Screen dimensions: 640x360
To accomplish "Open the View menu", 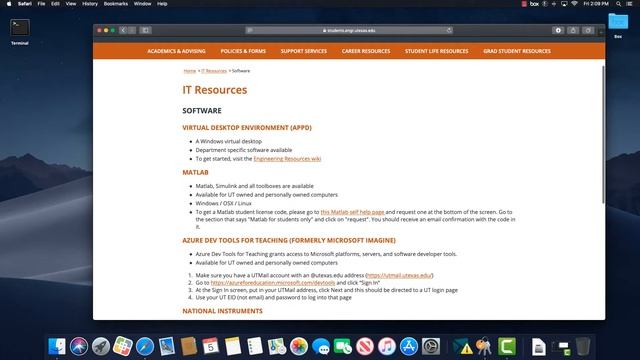I will (71, 4).
